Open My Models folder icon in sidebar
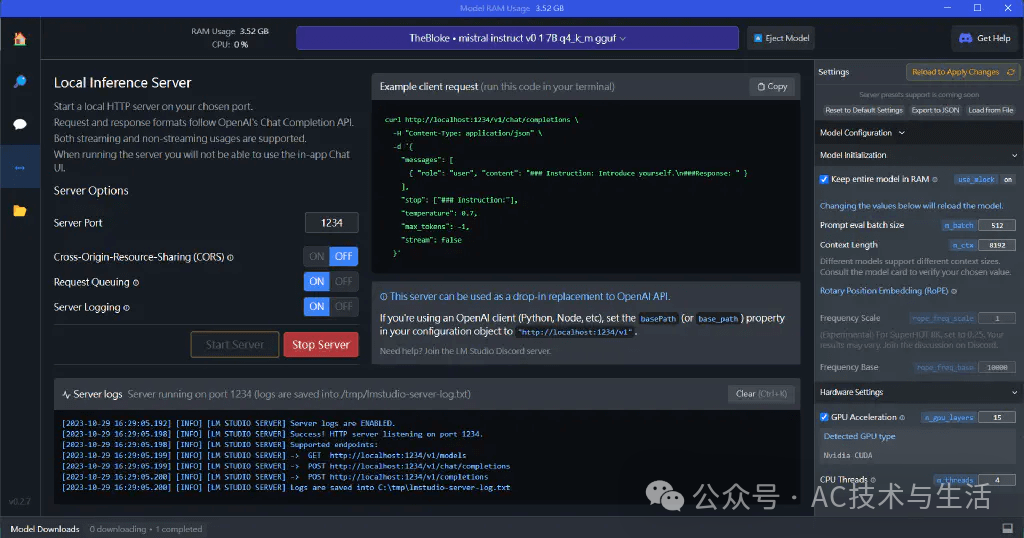The height and width of the screenshot is (538, 1024). tap(19, 210)
